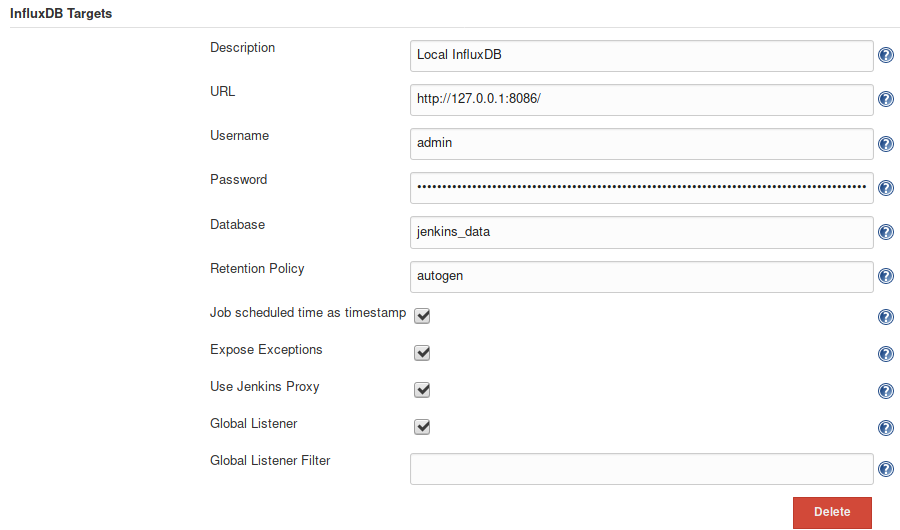
Task: Focus the Username field showing admin
Action: point(642,144)
